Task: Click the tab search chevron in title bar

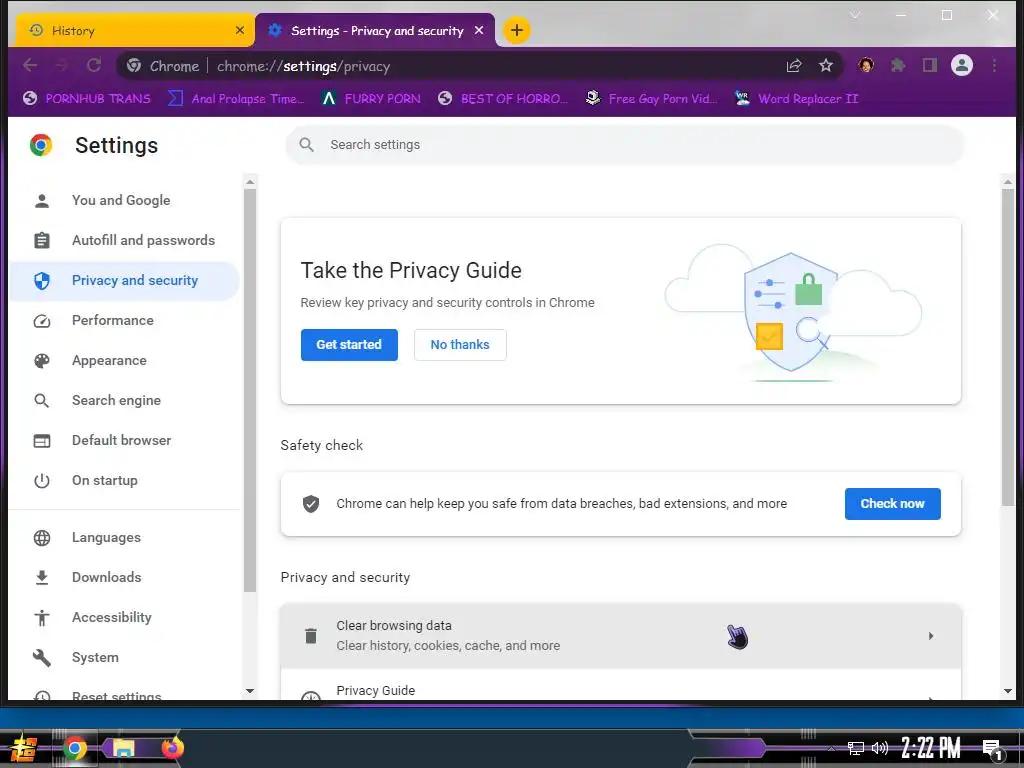Action: point(855,15)
